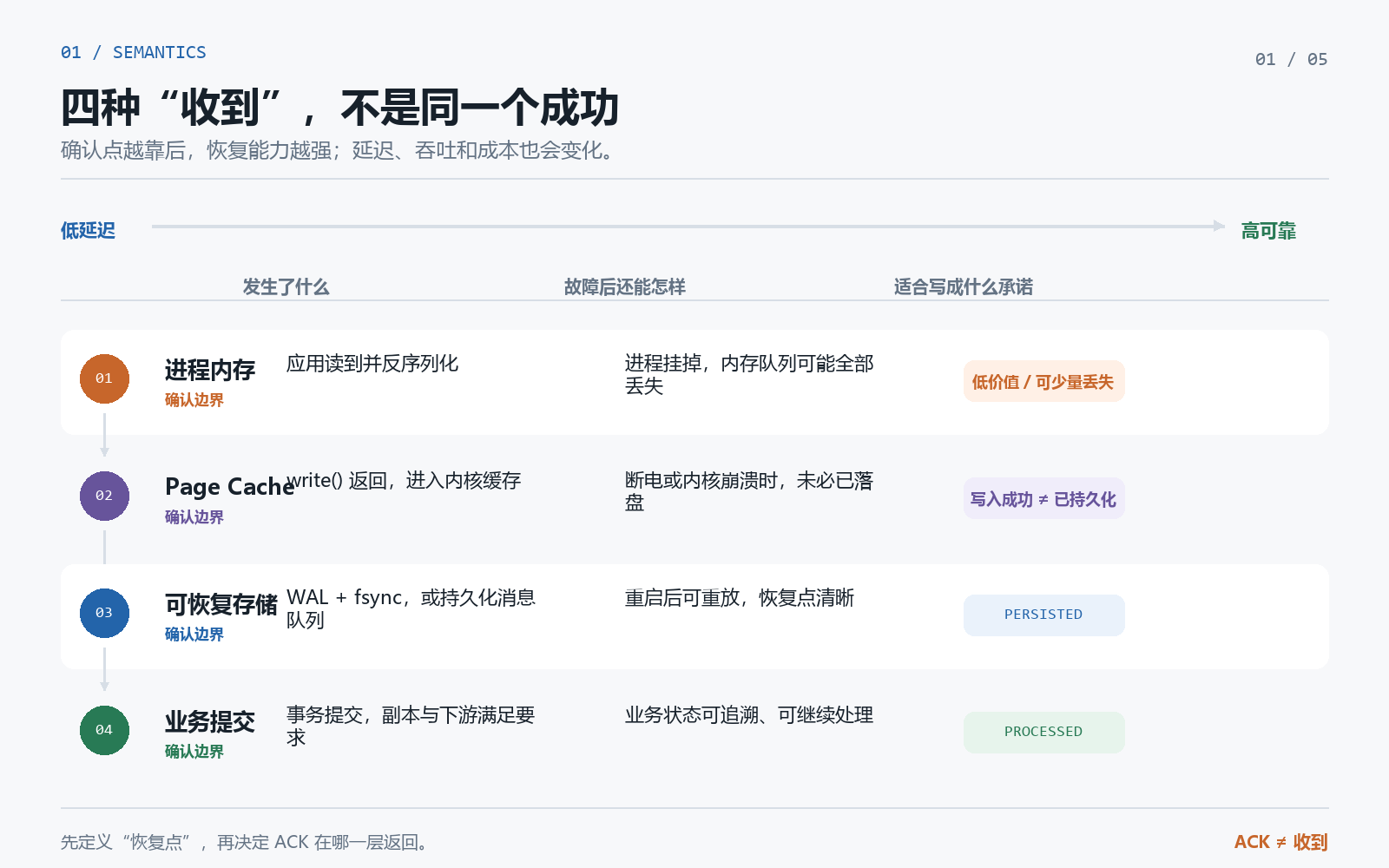Select the Page Cache row title
The height and width of the screenshot is (868, 1389).
pyautogui.click(x=230, y=487)
